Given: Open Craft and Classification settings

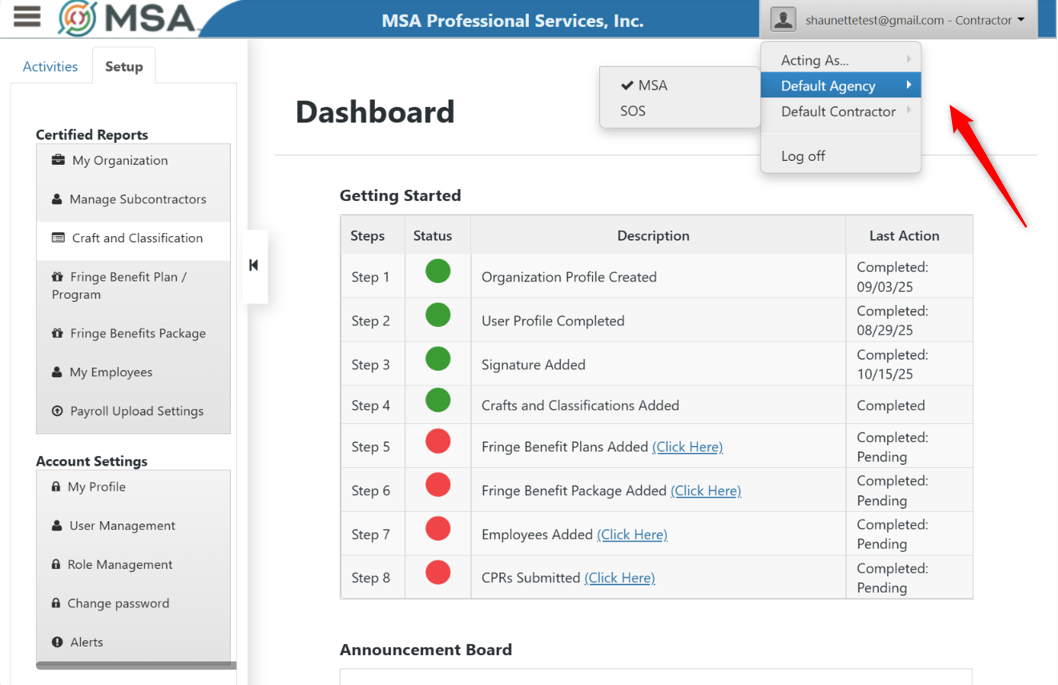Looking at the screenshot, I should (131, 239).
